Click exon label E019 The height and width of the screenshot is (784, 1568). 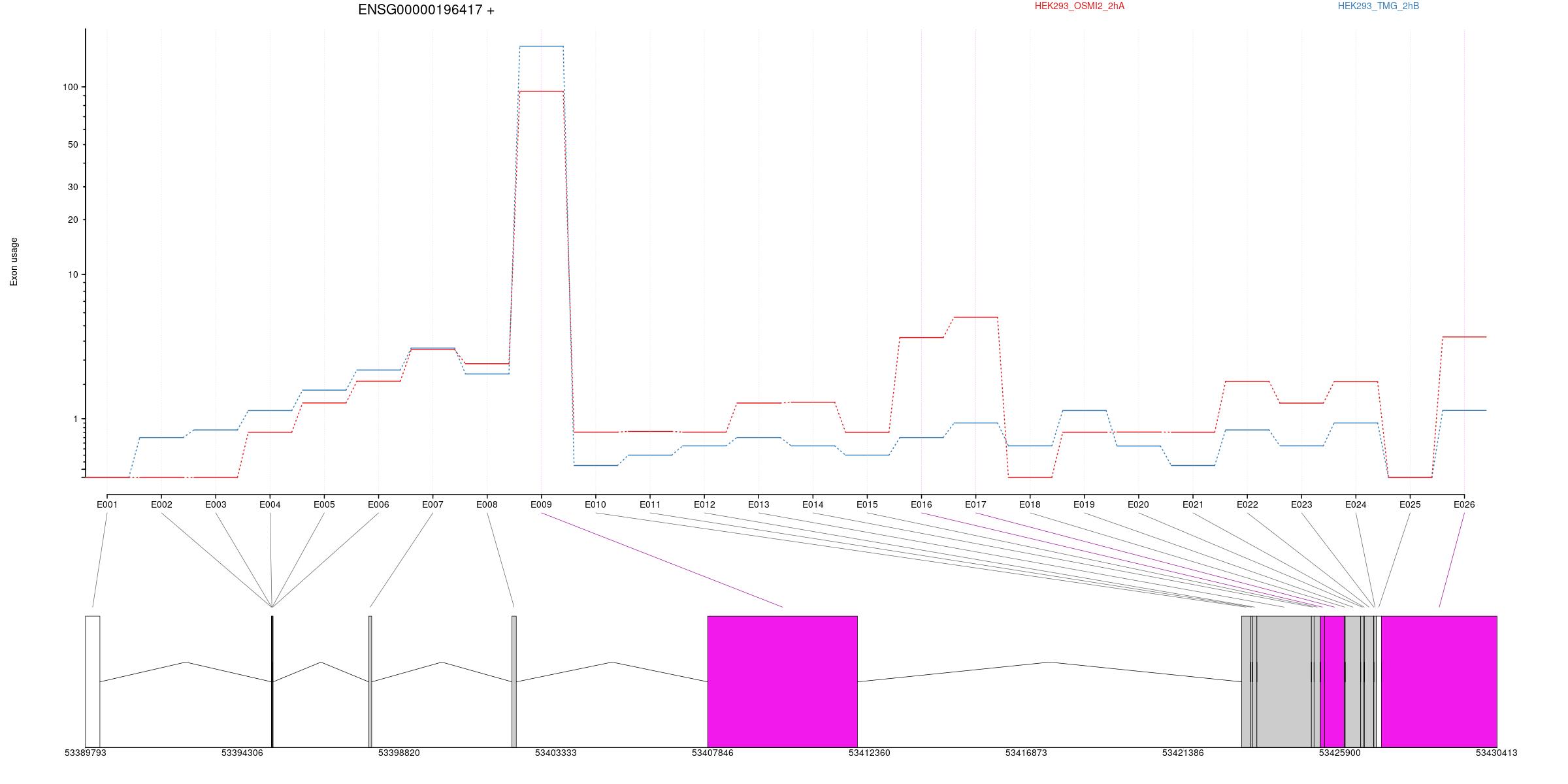[x=1084, y=504]
